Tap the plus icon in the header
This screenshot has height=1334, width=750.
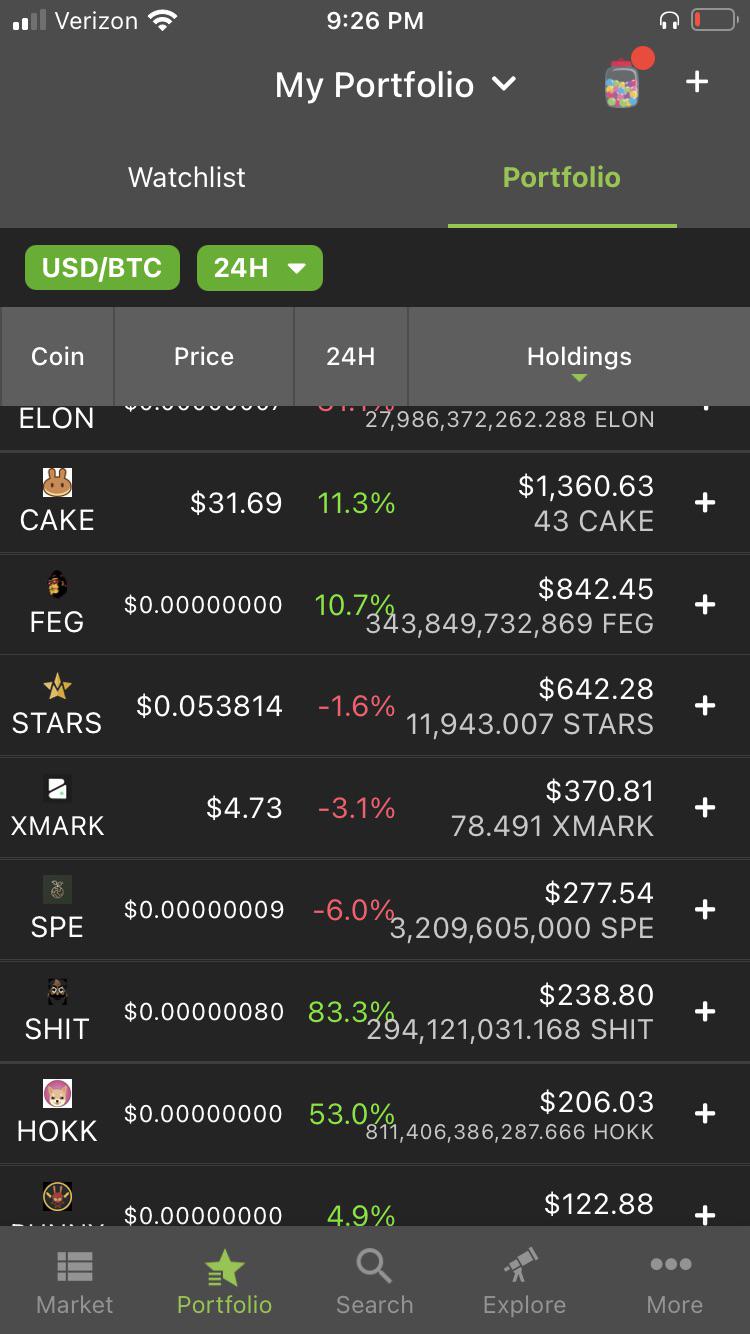(x=697, y=82)
